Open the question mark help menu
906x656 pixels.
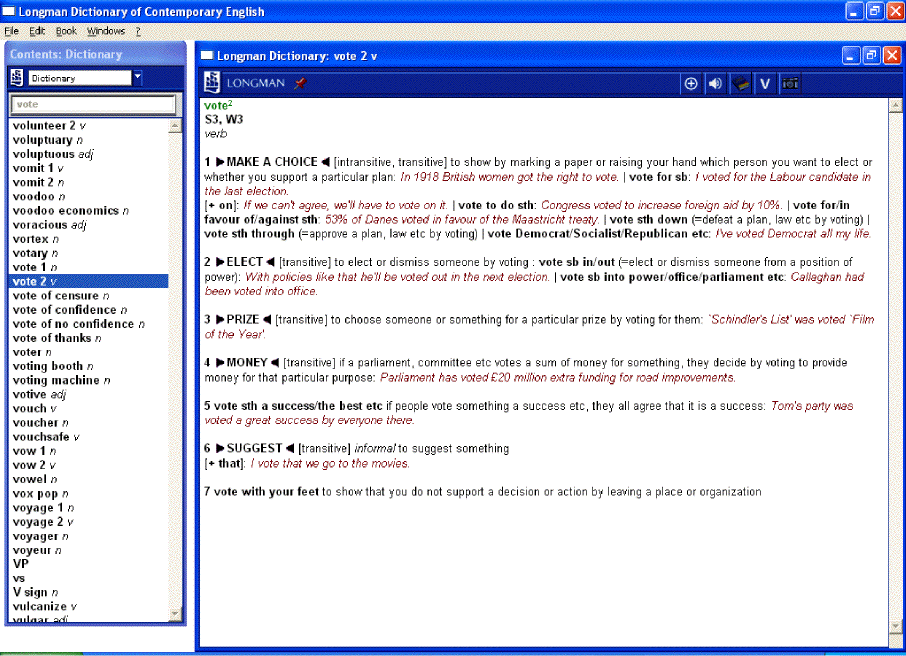pos(138,31)
